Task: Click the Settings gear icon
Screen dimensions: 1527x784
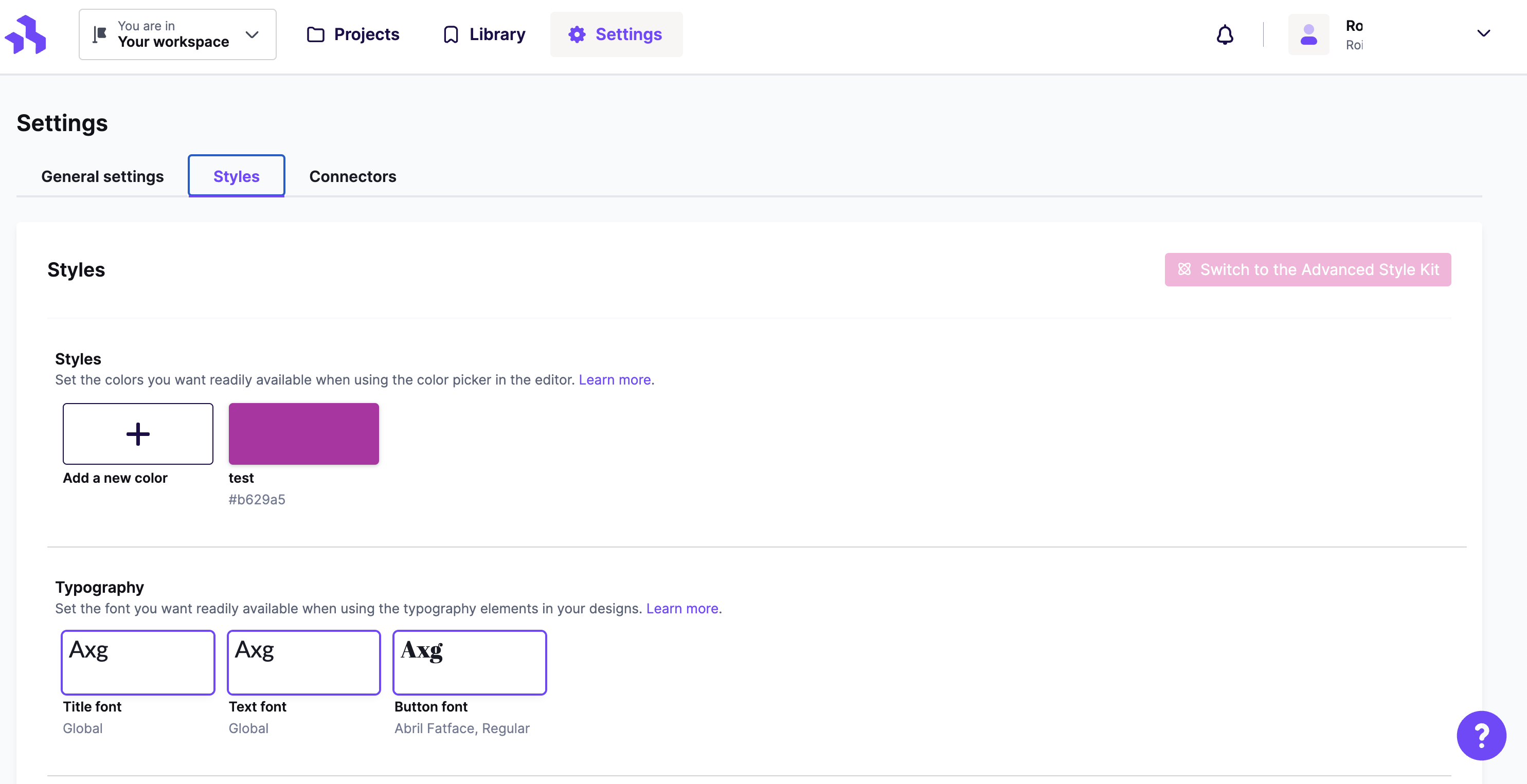Action: pos(577,34)
